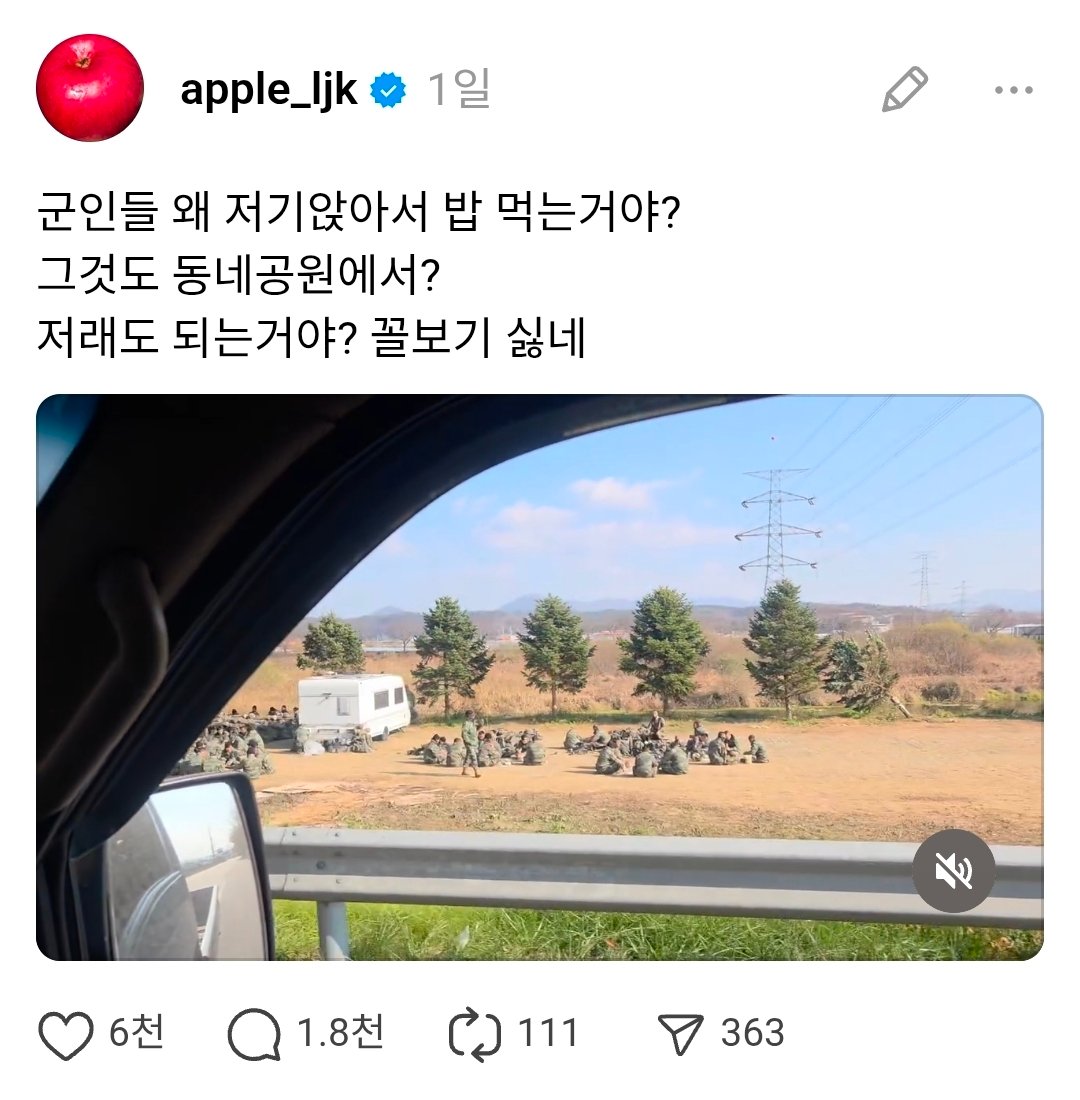Open the 363 shares count
This screenshot has width=1080, height=1100.
pyautogui.click(x=752, y=1033)
